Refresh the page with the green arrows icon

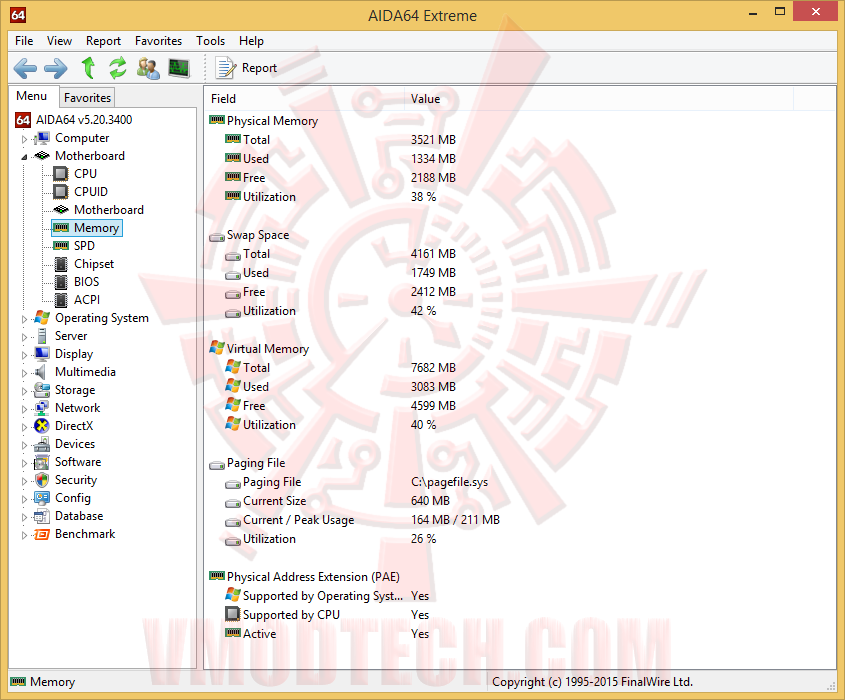point(117,68)
